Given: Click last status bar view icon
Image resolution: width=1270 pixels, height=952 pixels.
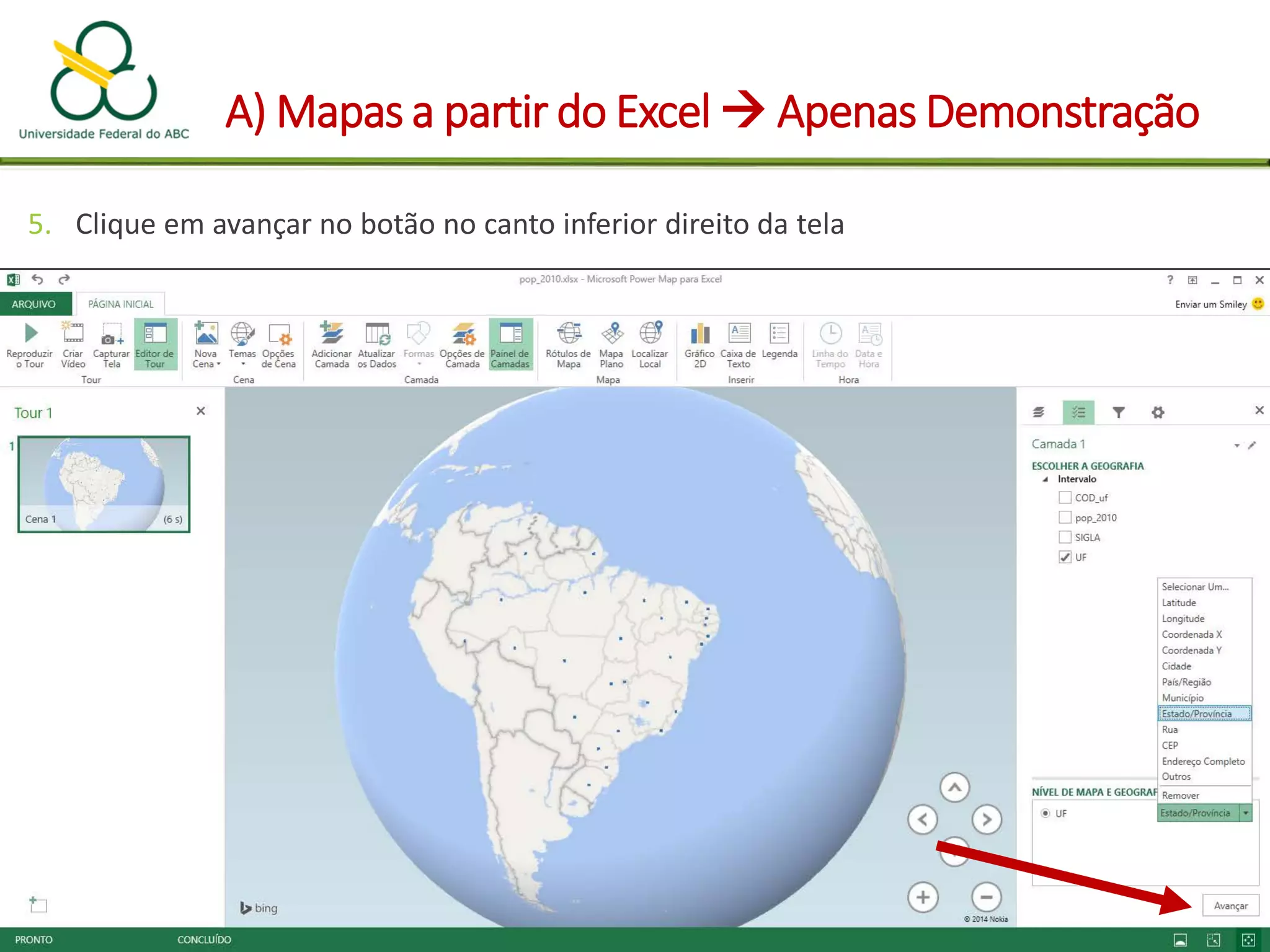Looking at the screenshot, I should point(1248,940).
